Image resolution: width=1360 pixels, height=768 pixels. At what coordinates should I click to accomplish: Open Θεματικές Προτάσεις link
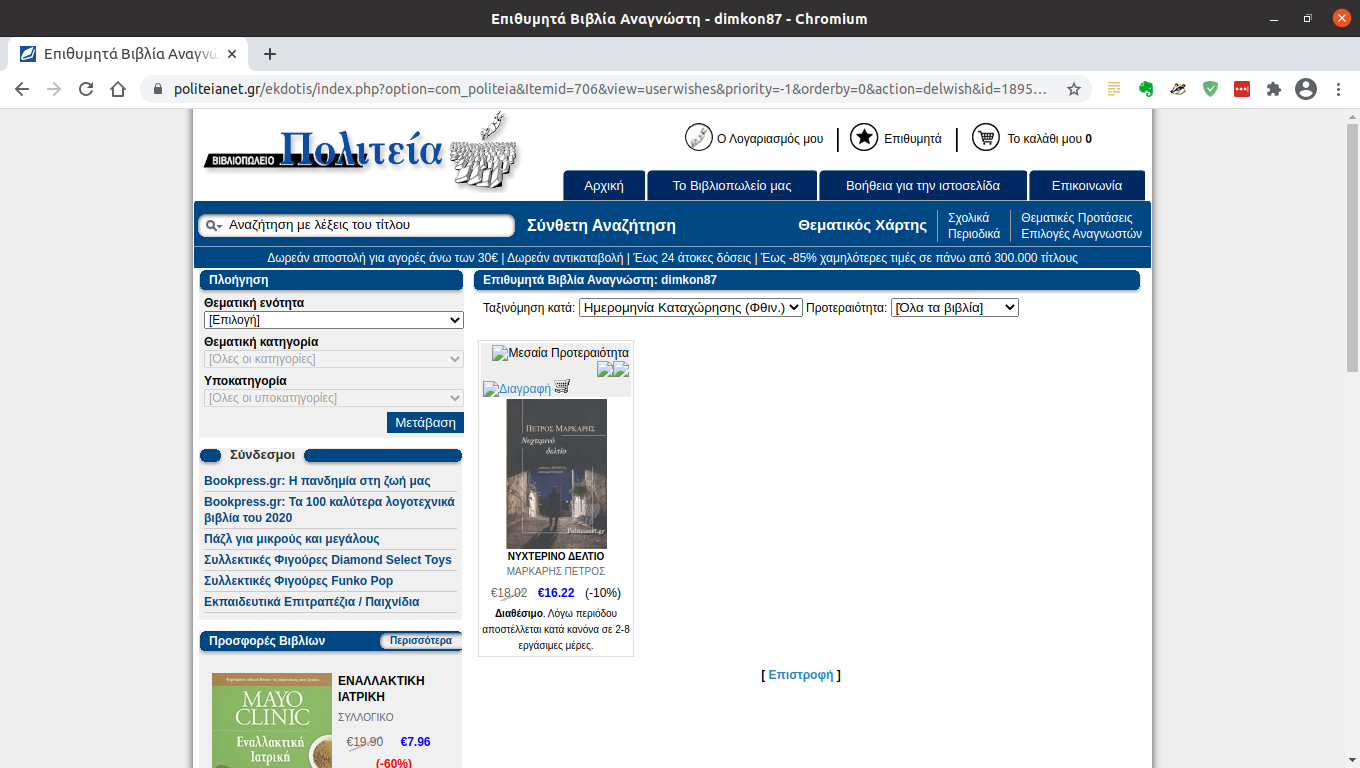pyautogui.click(x=1077, y=218)
